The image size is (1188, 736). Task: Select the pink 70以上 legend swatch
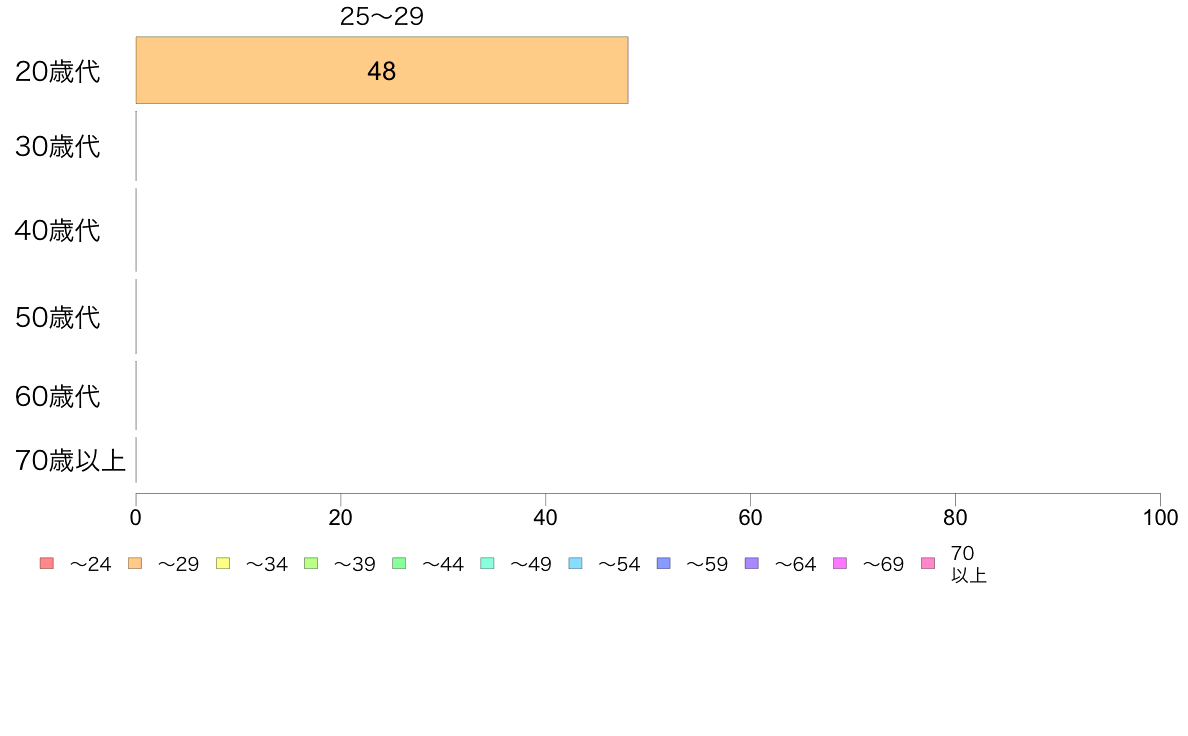tap(928, 563)
